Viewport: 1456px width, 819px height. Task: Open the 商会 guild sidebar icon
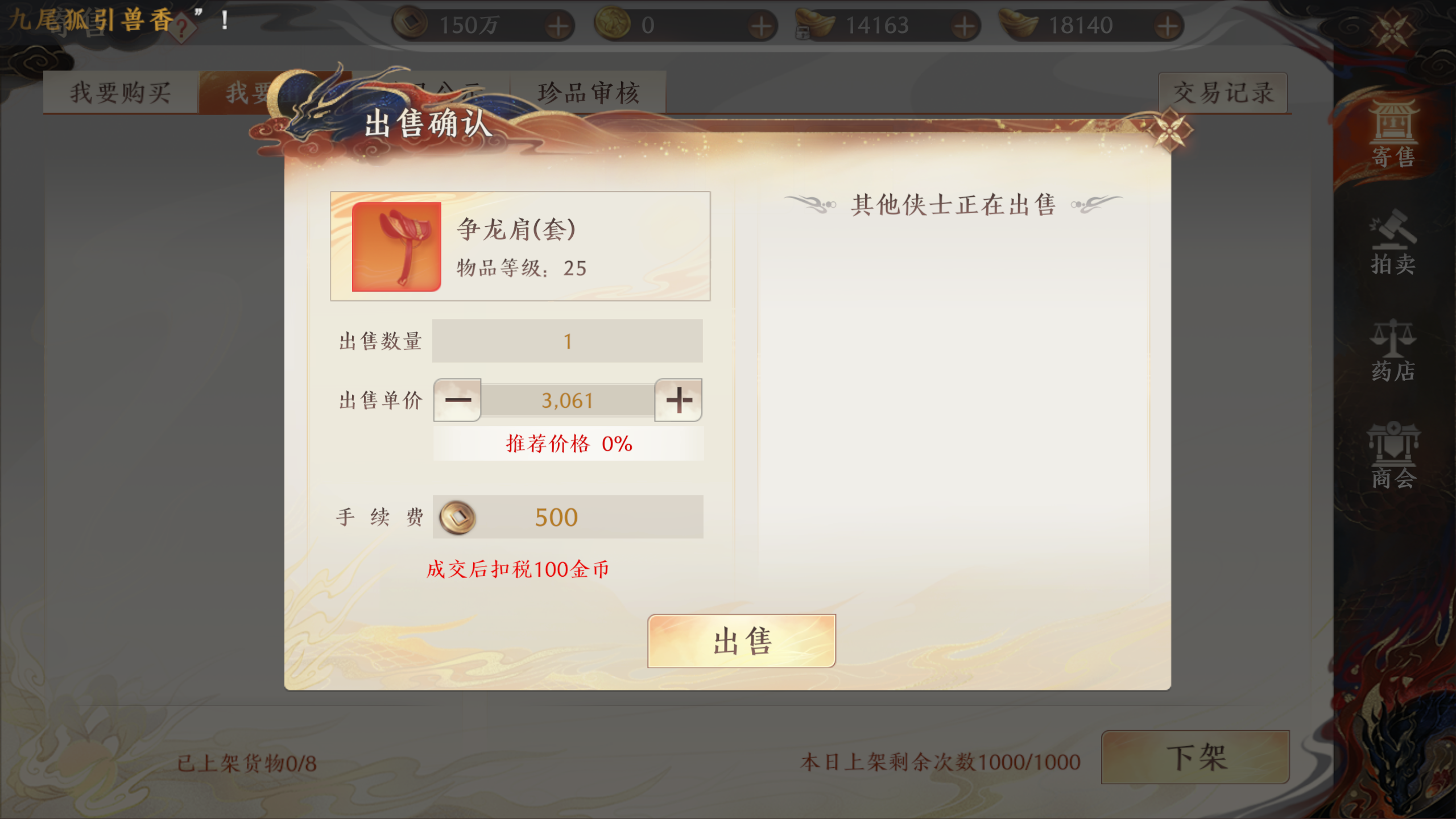coord(1393,455)
